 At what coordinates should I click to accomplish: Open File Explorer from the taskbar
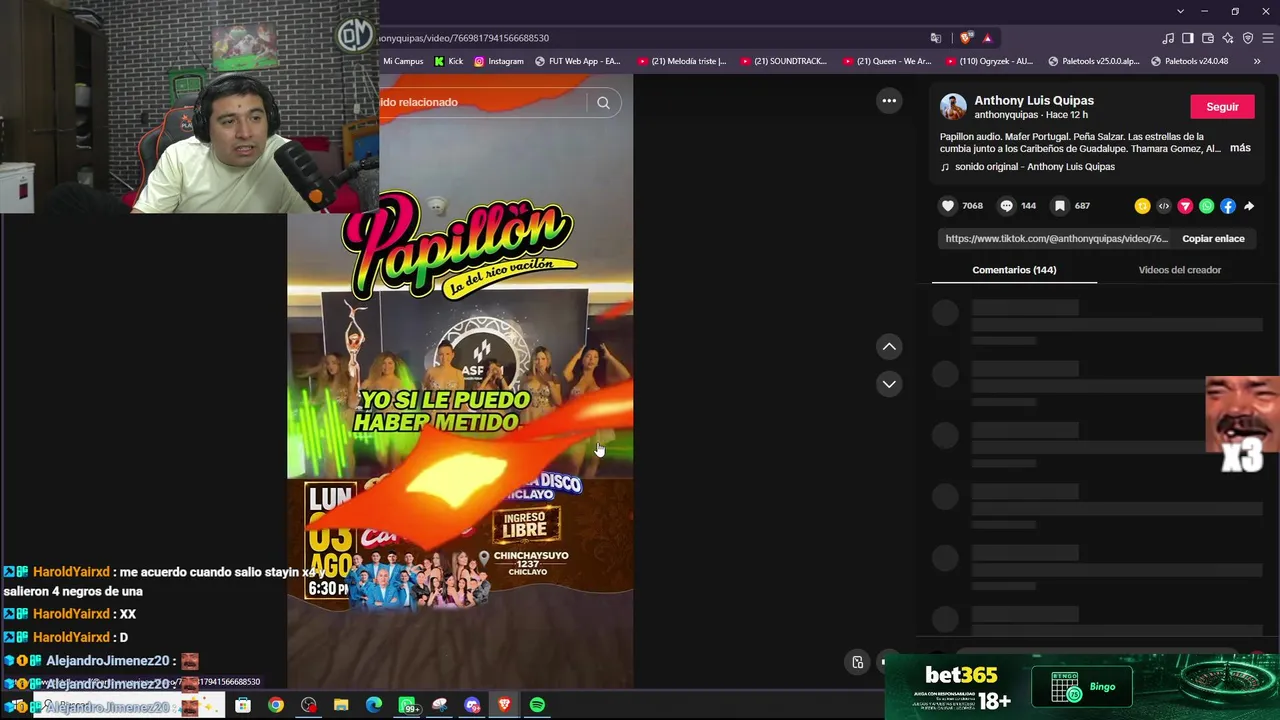click(x=341, y=705)
